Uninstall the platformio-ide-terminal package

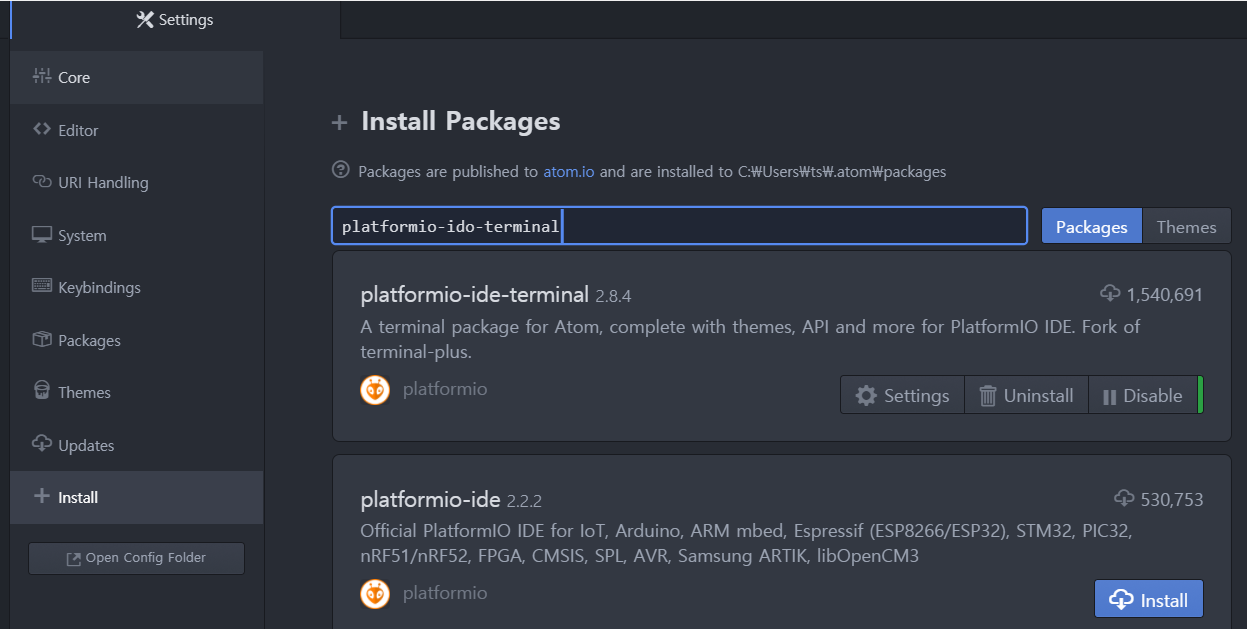click(1026, 395)
